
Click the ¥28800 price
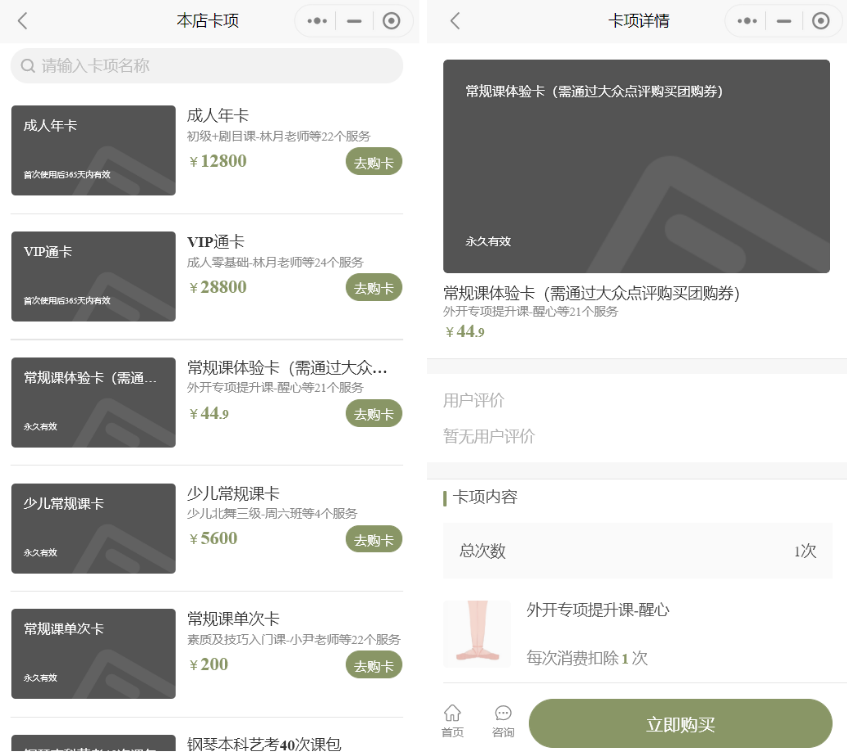218,287
